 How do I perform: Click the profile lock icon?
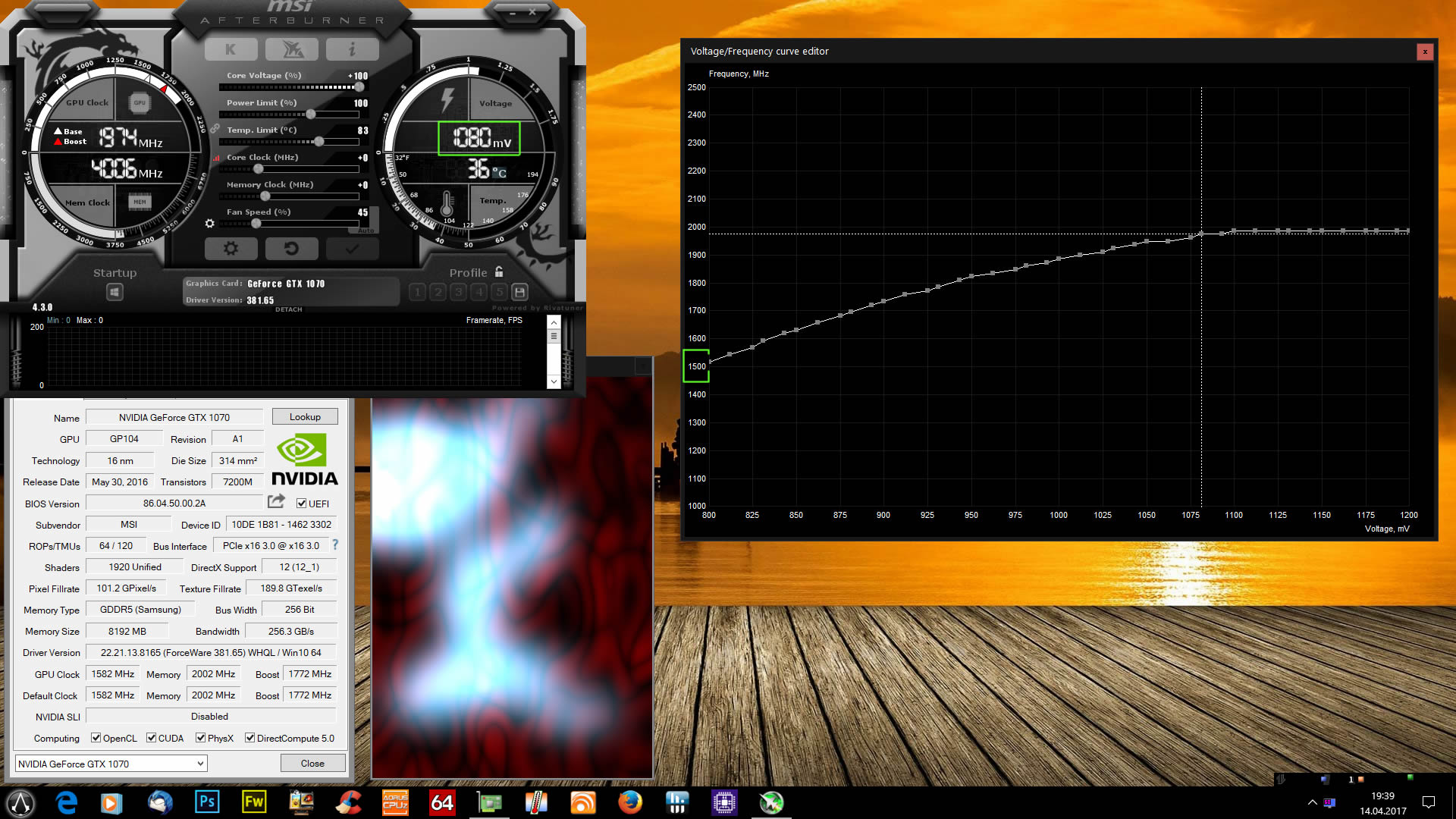pyautogui.click(x=499, y=271)
